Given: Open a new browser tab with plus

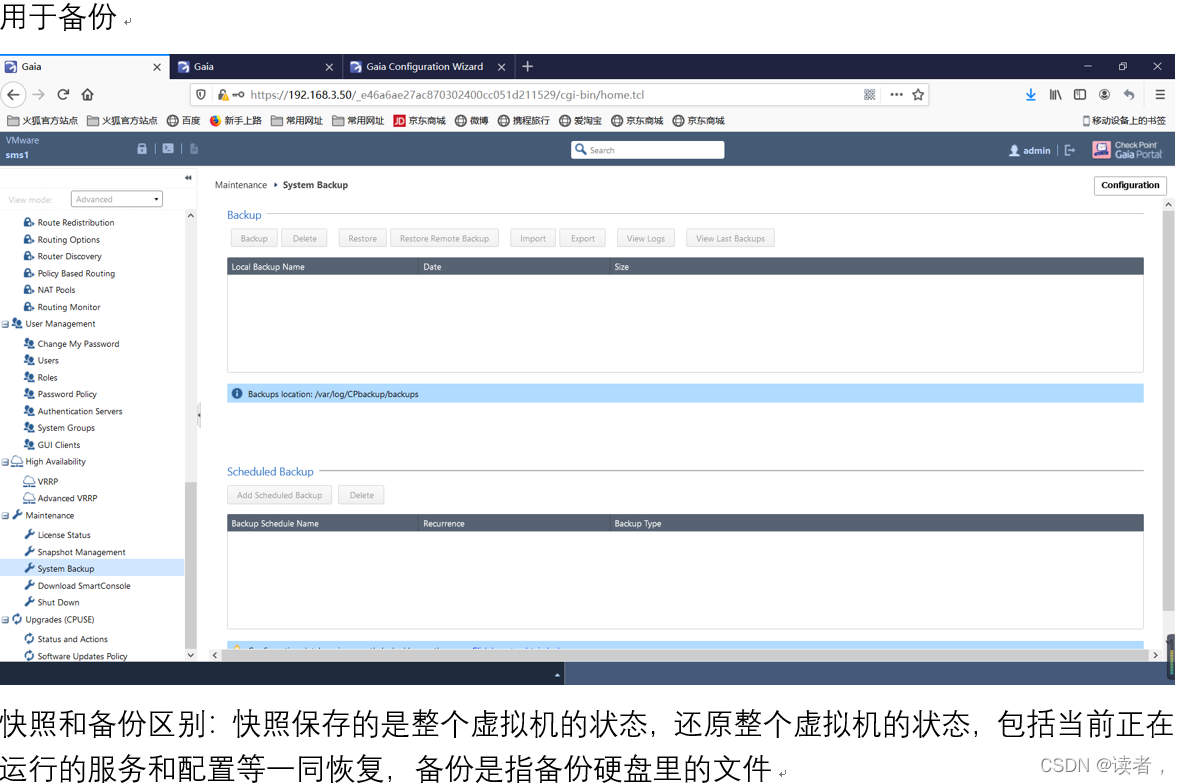Looking at the screenshot, I should pyautogui.click(x=528, y=67).
